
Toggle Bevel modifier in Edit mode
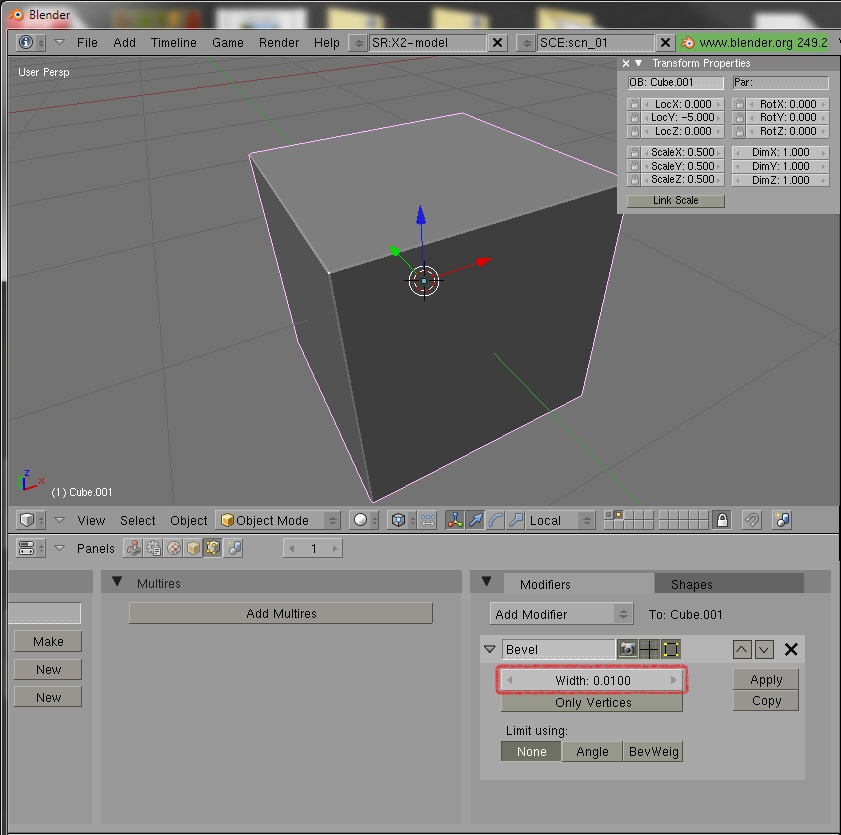(670, 649)
